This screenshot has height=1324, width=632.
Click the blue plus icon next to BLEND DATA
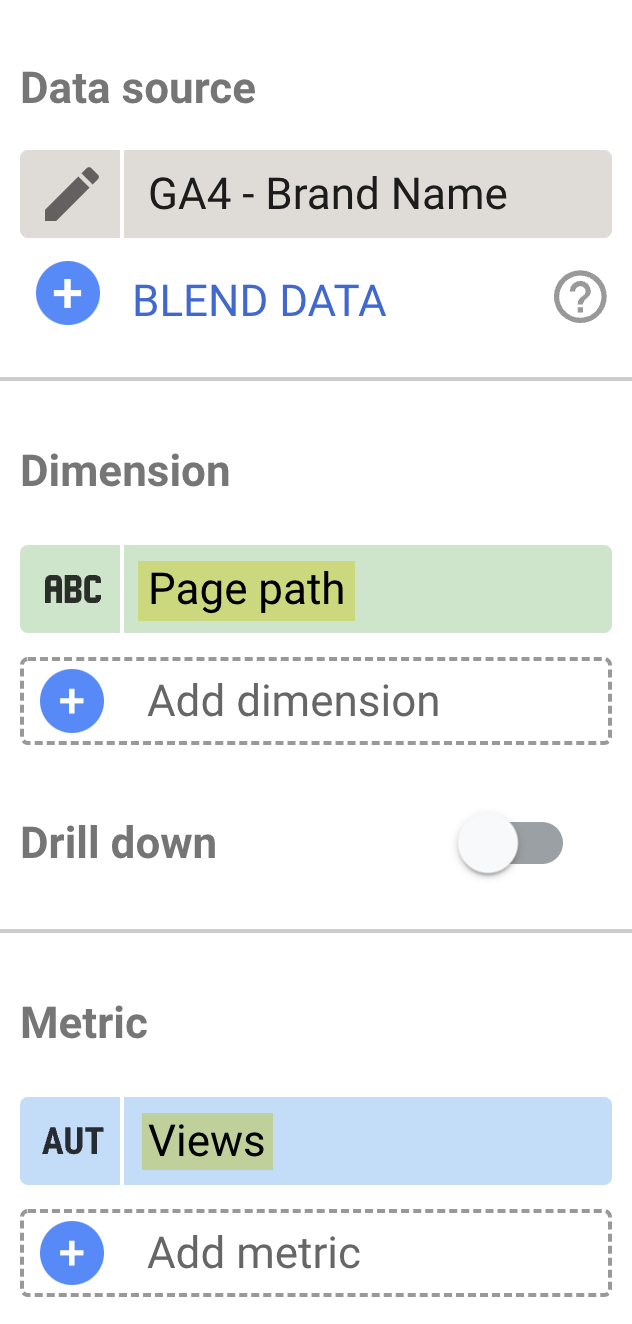[x=67, y=294]
